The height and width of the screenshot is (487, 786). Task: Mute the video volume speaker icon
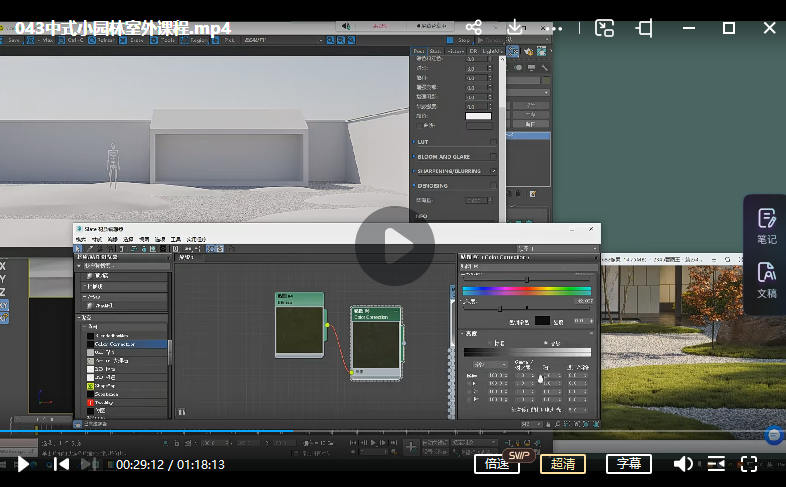pyautogui.click(x=683, y=464)
